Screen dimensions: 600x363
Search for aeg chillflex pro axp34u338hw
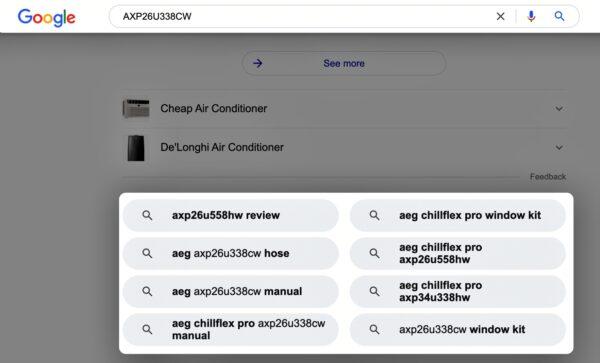[x=458, y=291]
